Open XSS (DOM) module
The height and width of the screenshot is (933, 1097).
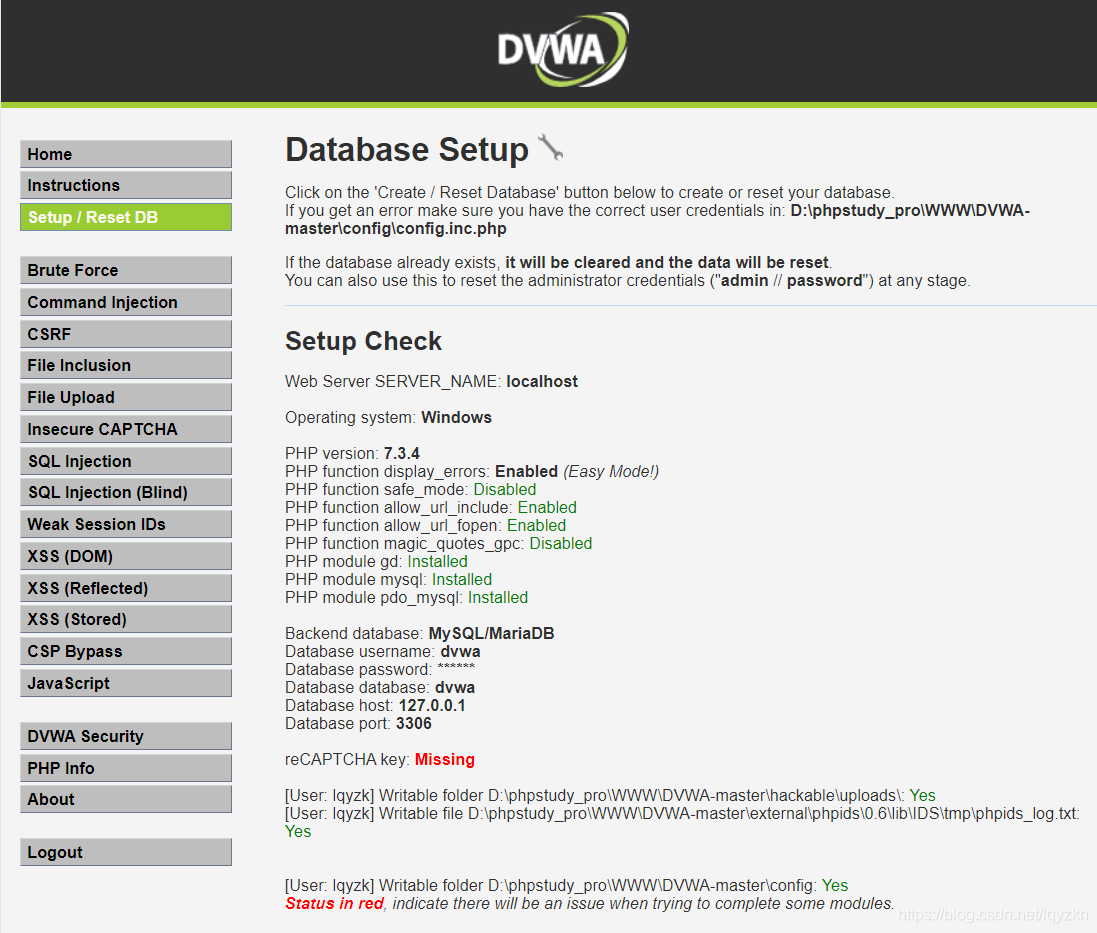point(126,556)
